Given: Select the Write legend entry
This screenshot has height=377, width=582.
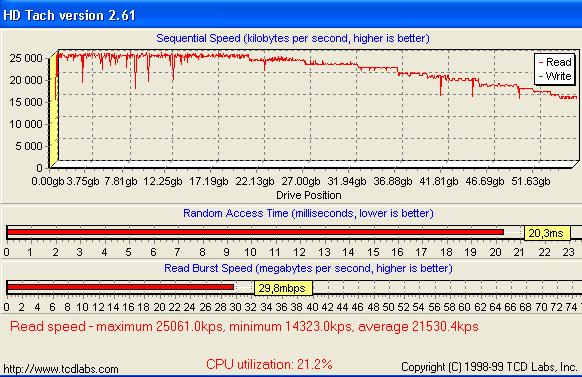Looking at the screenshot, I should pyautogui.click(x=555, y=76).
